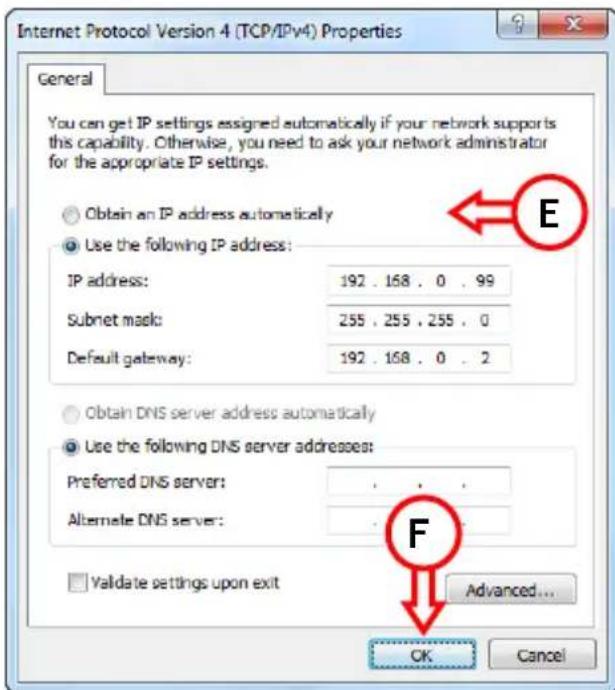Close the IPv4 Properties dialog
The image size is (615, 690).
[574, 23]
